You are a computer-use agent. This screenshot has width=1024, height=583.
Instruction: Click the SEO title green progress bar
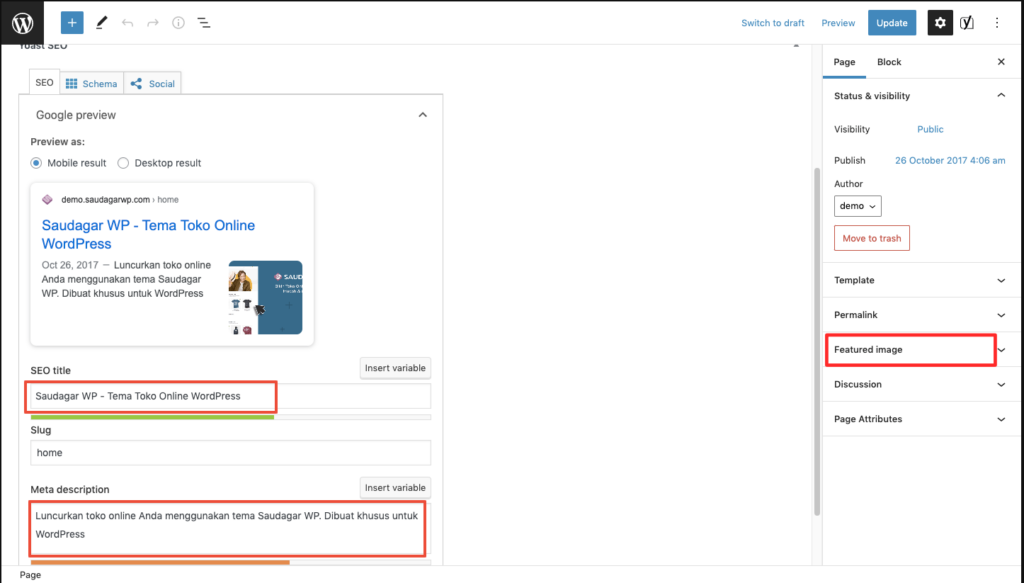point(152,417)
